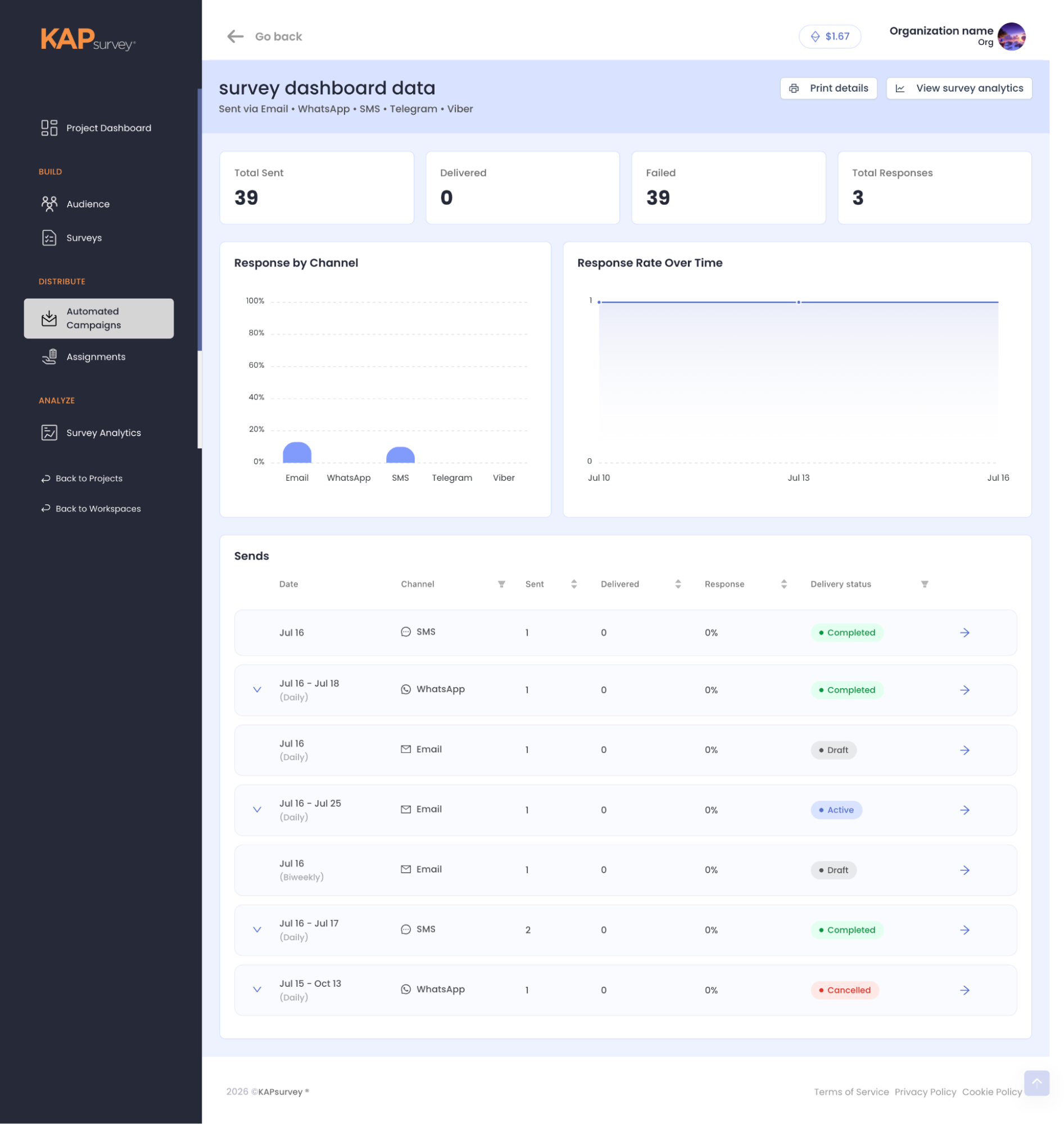
Task: Expand the Jul 15 - Oct 13 WhatsApp row
Action: (257, 990)
